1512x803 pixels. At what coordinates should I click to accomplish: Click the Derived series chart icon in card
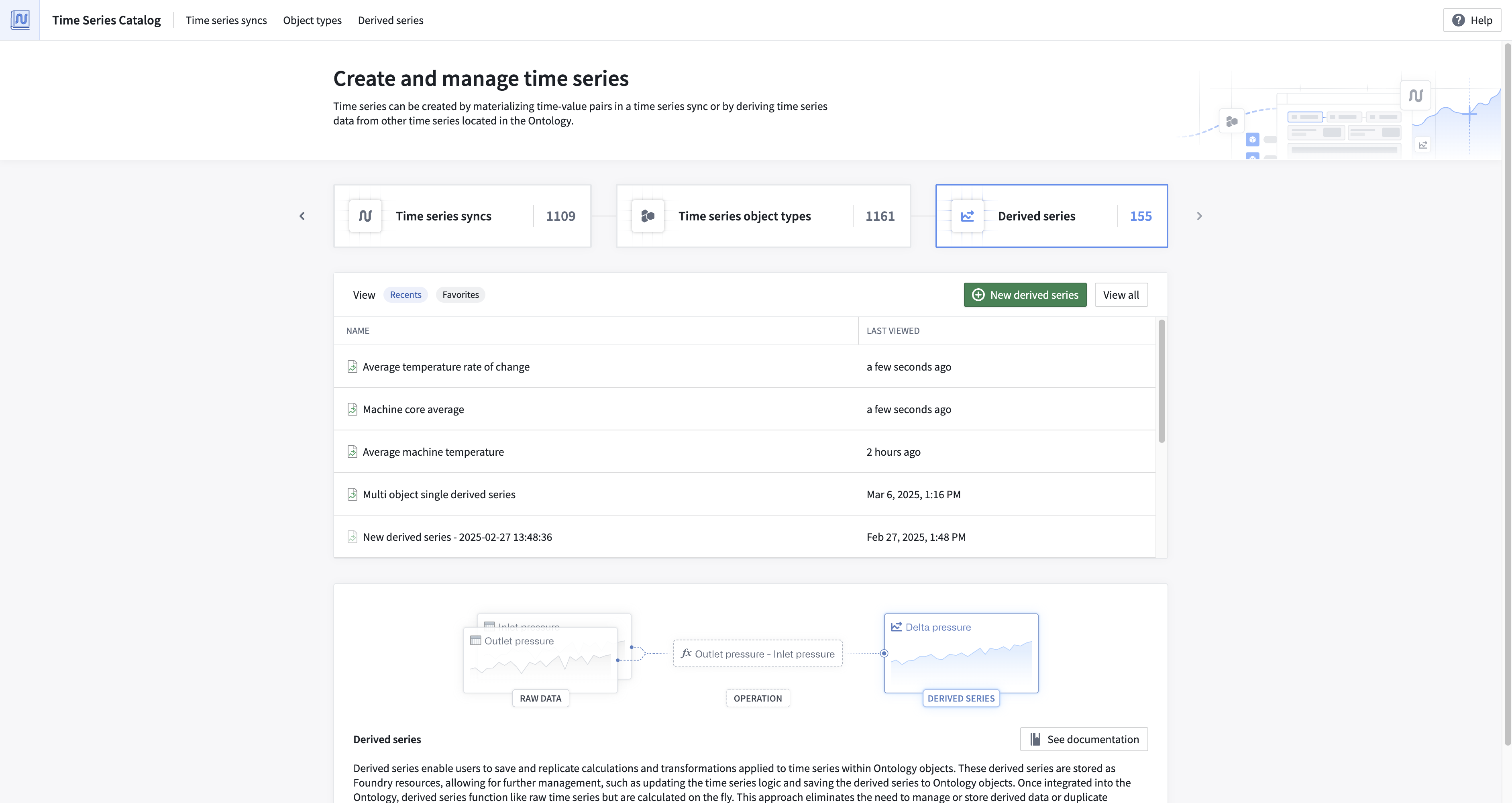point(967,216)
